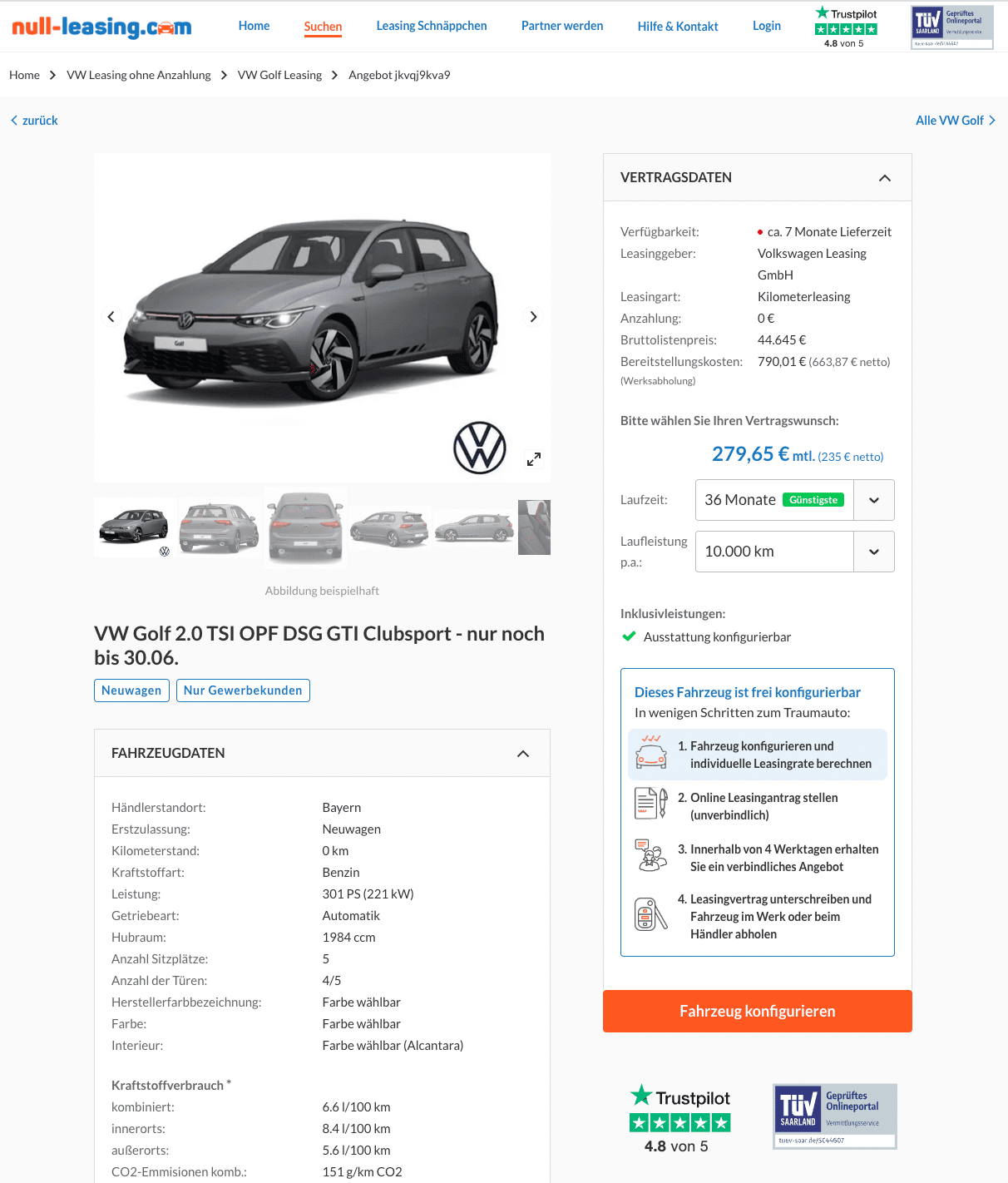Collapse the Fahrzeugdaten panel
Viewport: 1008px width, 1183px height.
point(523,754)
